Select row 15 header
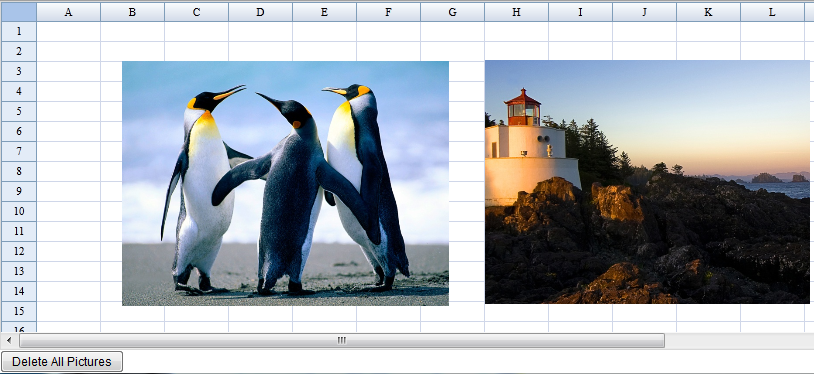This screenshot has width=814, height=374. (x=19, y=311)
